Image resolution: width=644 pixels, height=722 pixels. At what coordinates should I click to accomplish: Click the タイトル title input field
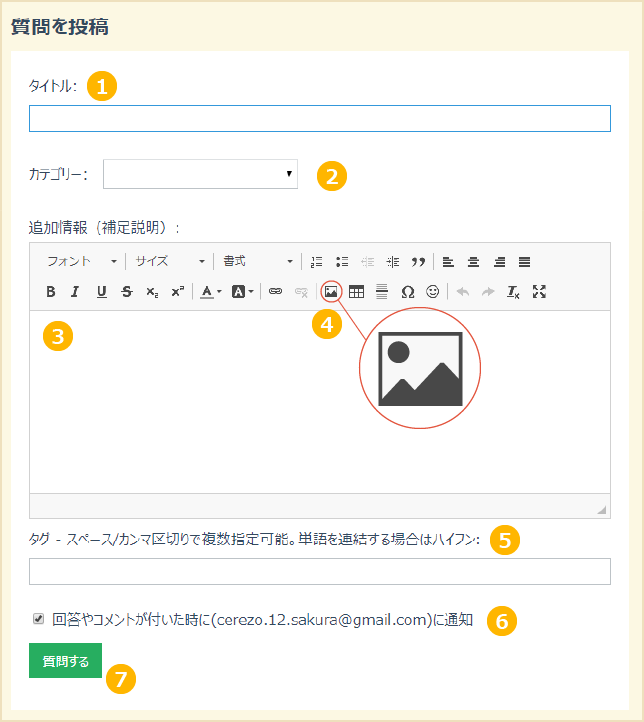(319, 119)
